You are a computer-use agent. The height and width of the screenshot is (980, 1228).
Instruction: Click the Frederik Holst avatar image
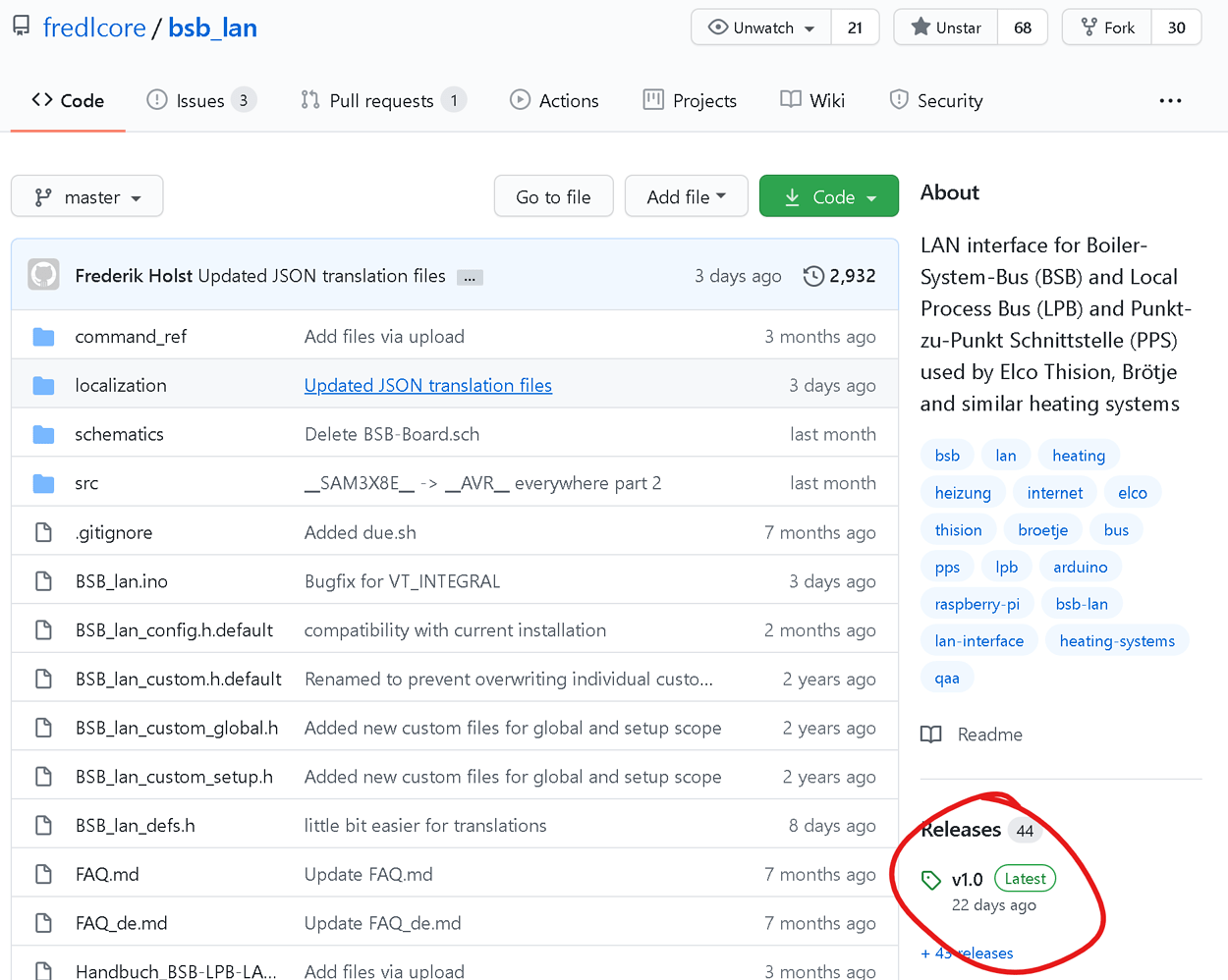[43, 276]
